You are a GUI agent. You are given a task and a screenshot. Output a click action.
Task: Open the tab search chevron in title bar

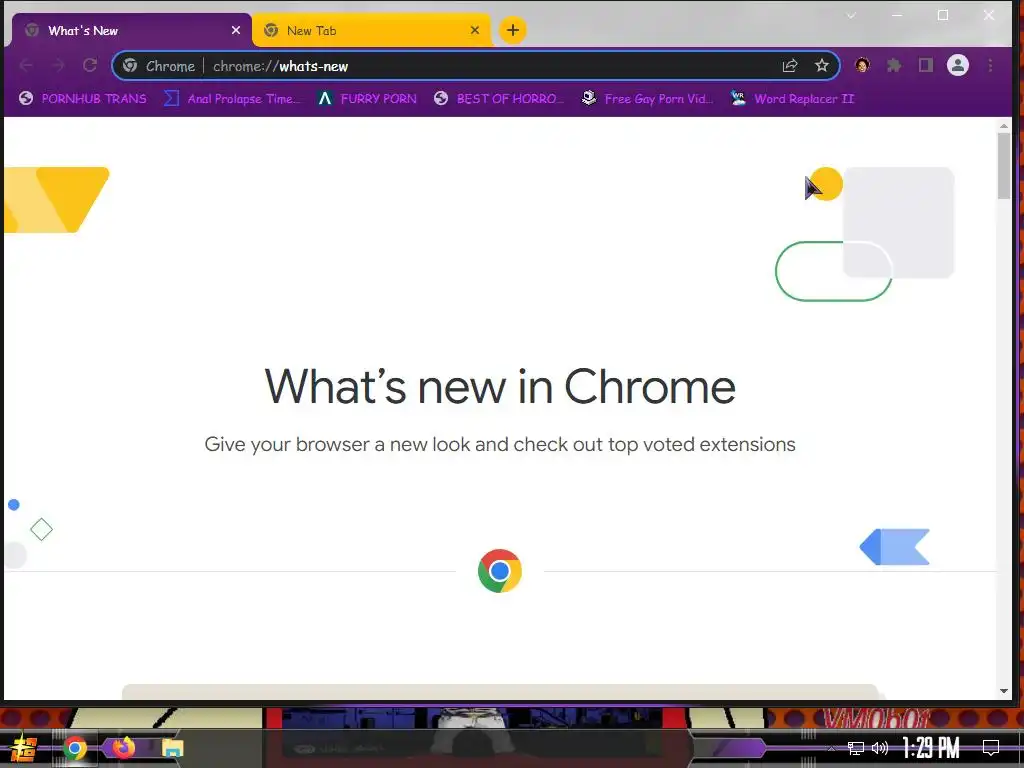pos(851,15)
